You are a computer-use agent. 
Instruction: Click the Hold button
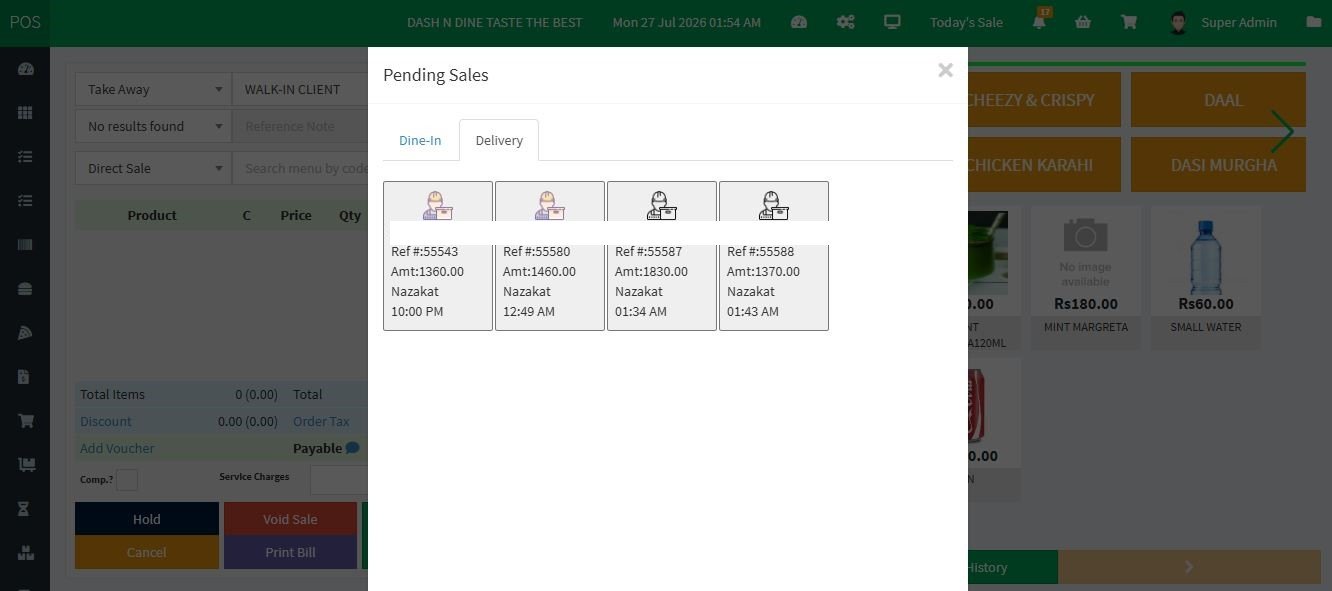click(147, 519)
